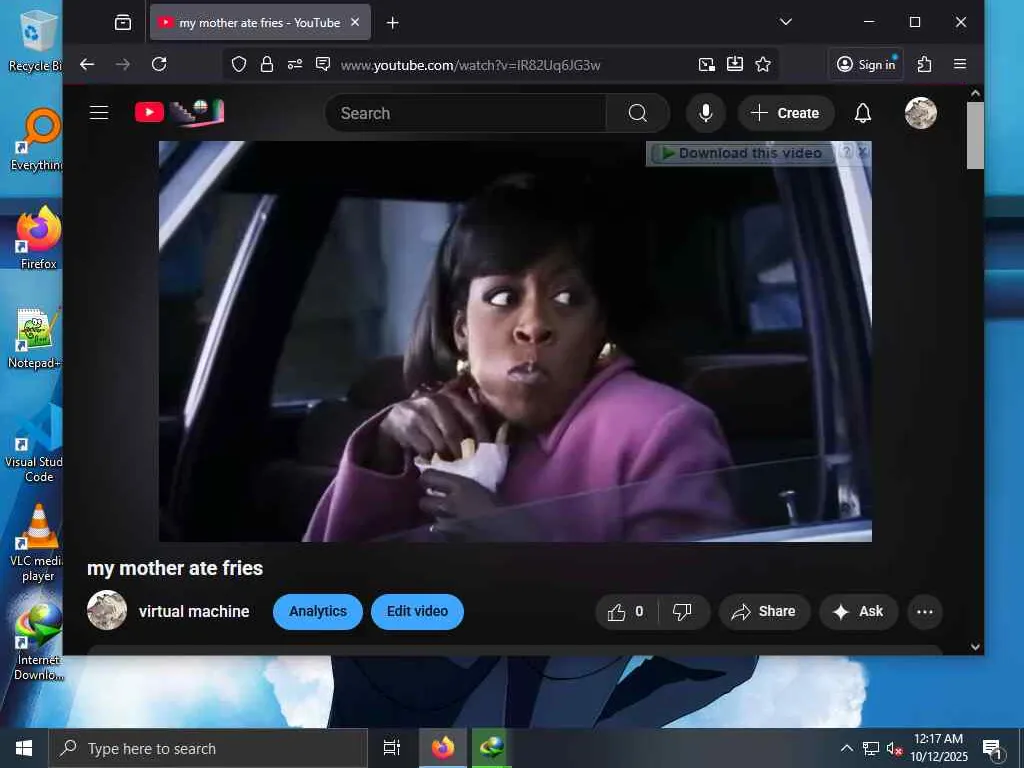Show hidden system tray icons
This screenshot has width=1024, height=768.
click(x=846, y=748)
